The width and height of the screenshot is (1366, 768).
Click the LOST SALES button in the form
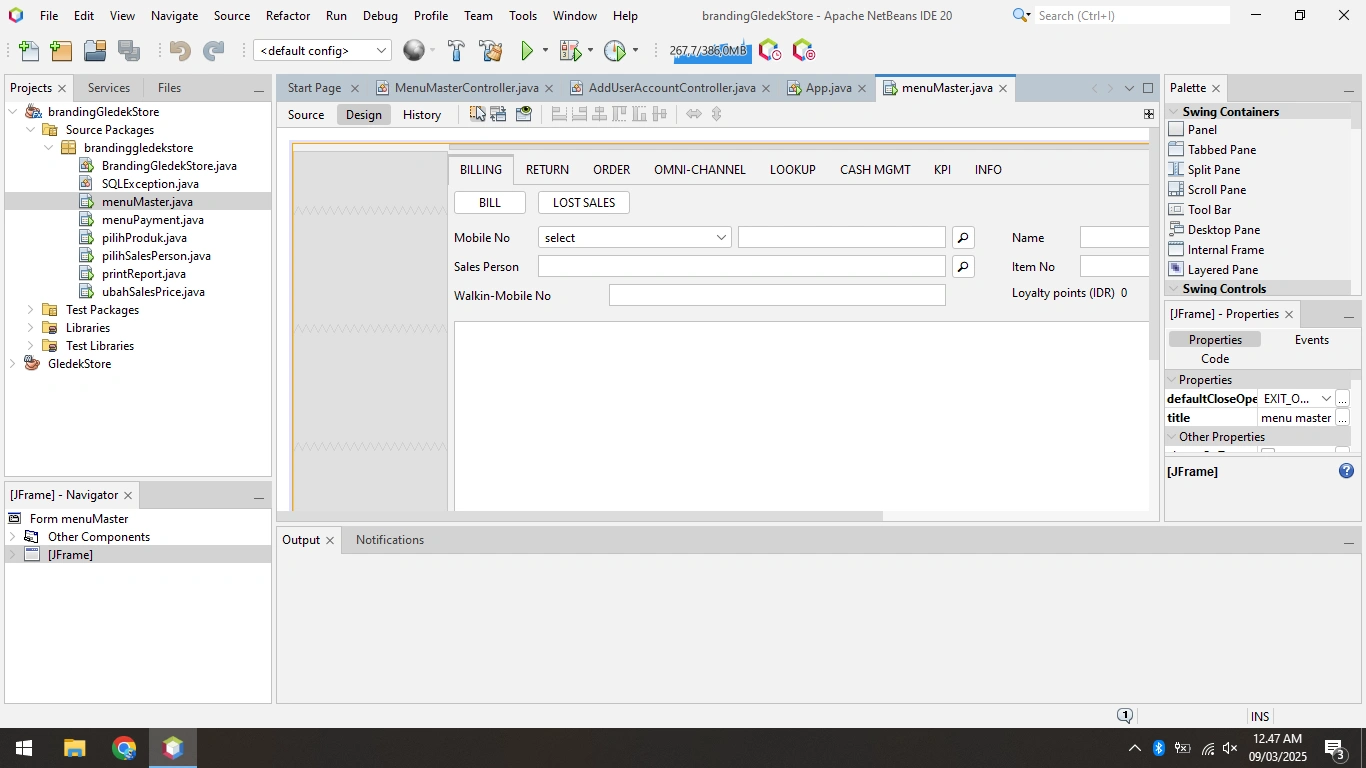(x=584, y=203)
